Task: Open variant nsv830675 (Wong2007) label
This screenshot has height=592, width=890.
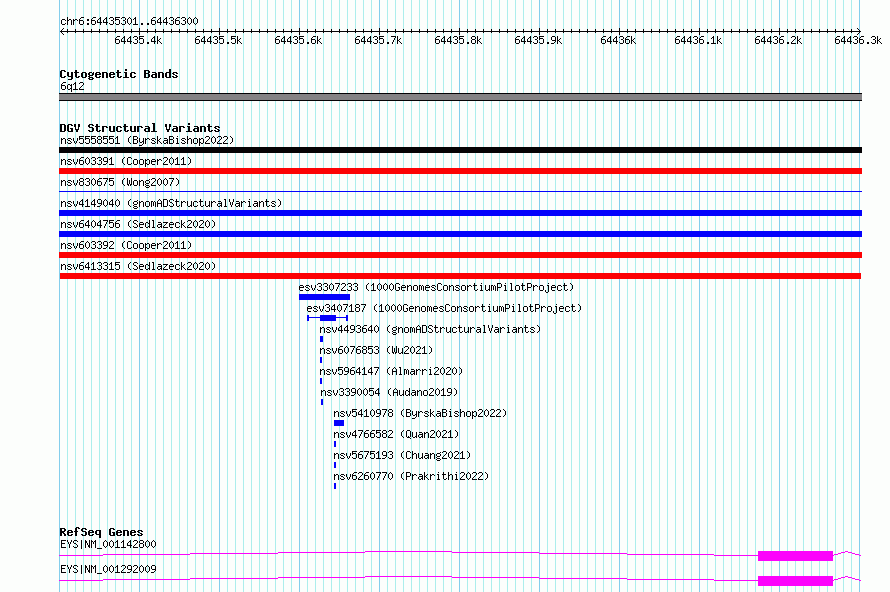Action: pos(120,182)
